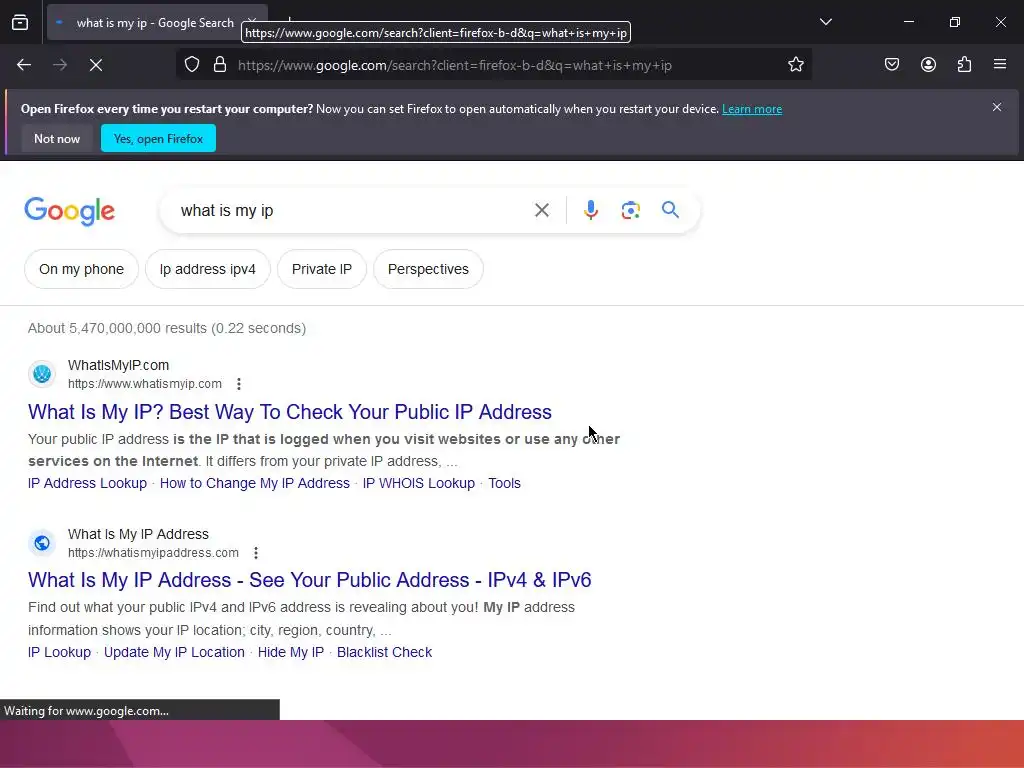Clear the Google search box text
1024x768 pixels.
(x=542, y=210)
